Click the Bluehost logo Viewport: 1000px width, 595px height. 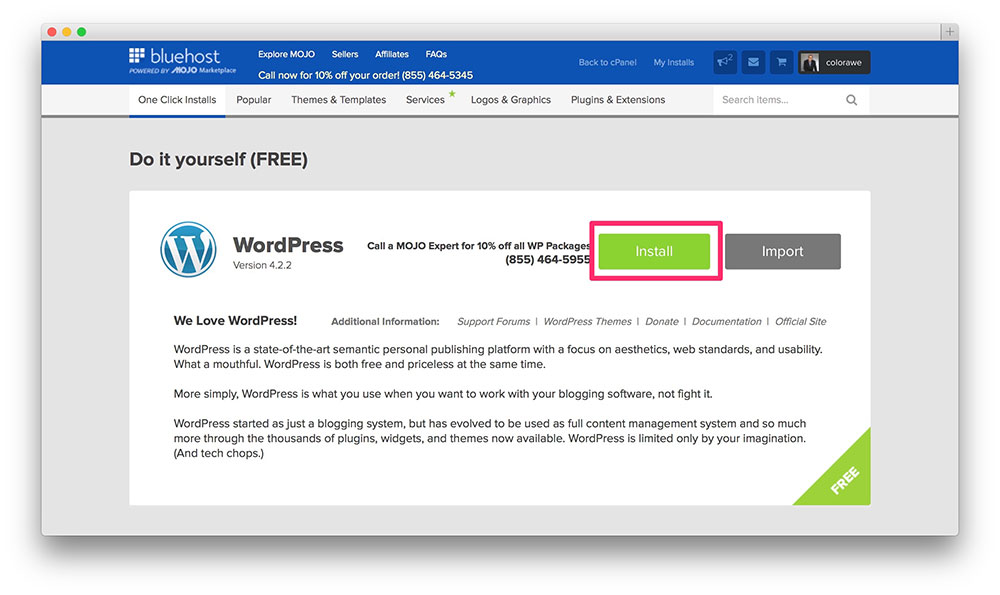[175, 60]
